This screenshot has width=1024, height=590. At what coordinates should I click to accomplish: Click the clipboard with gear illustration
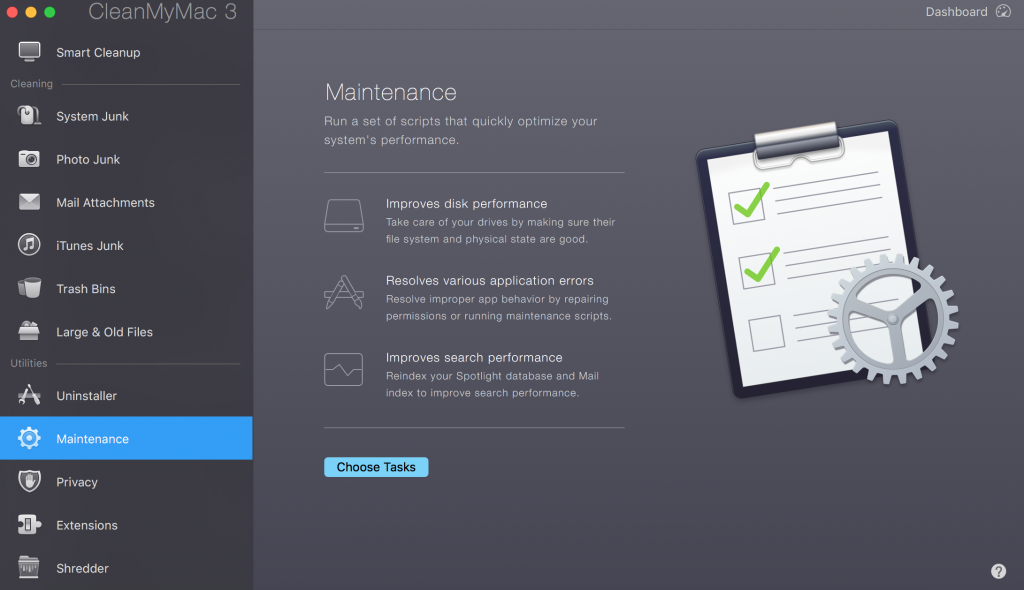[x=826, y=258]
